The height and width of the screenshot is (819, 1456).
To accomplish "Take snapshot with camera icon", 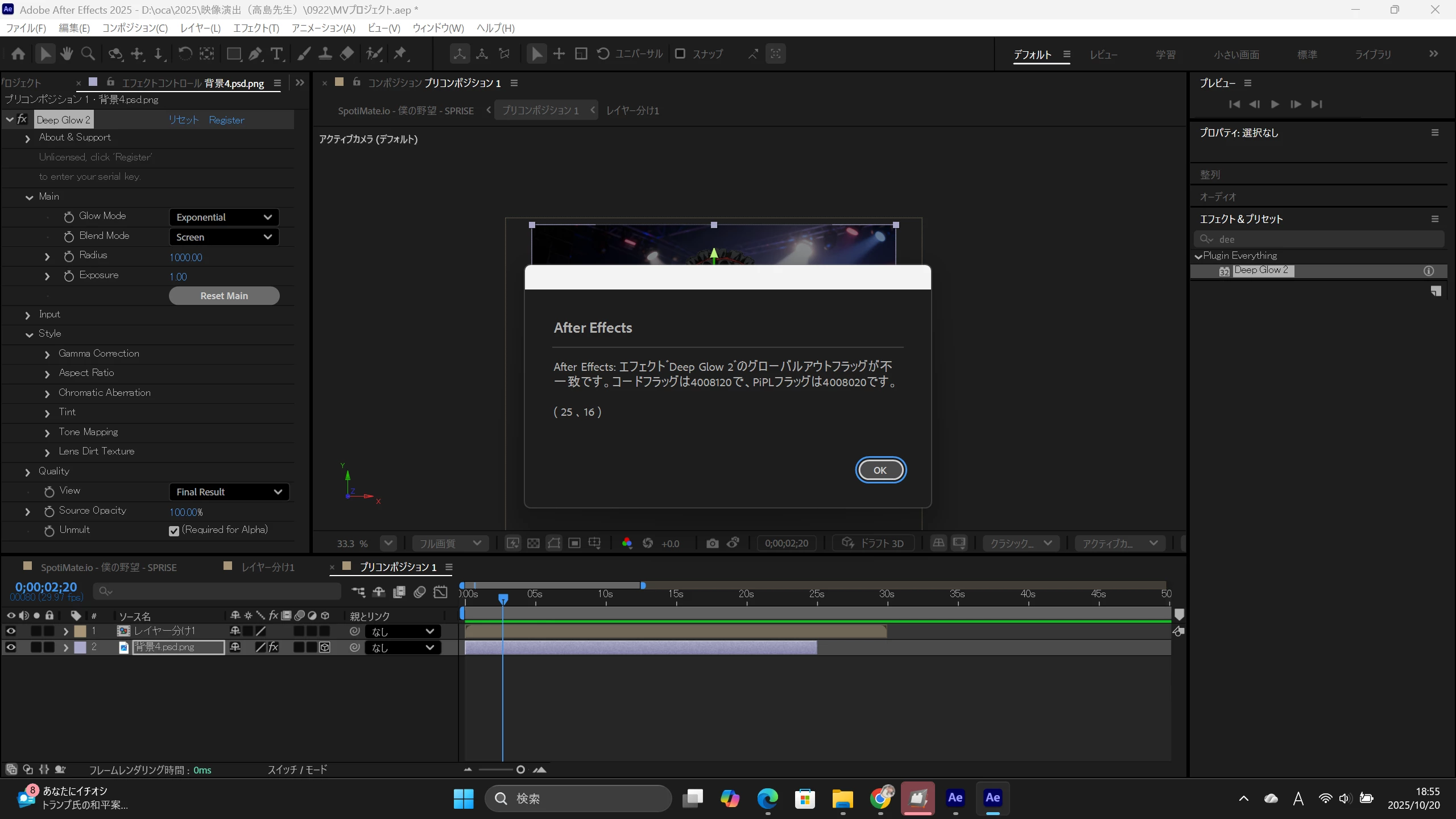I will tap(712, 543).
